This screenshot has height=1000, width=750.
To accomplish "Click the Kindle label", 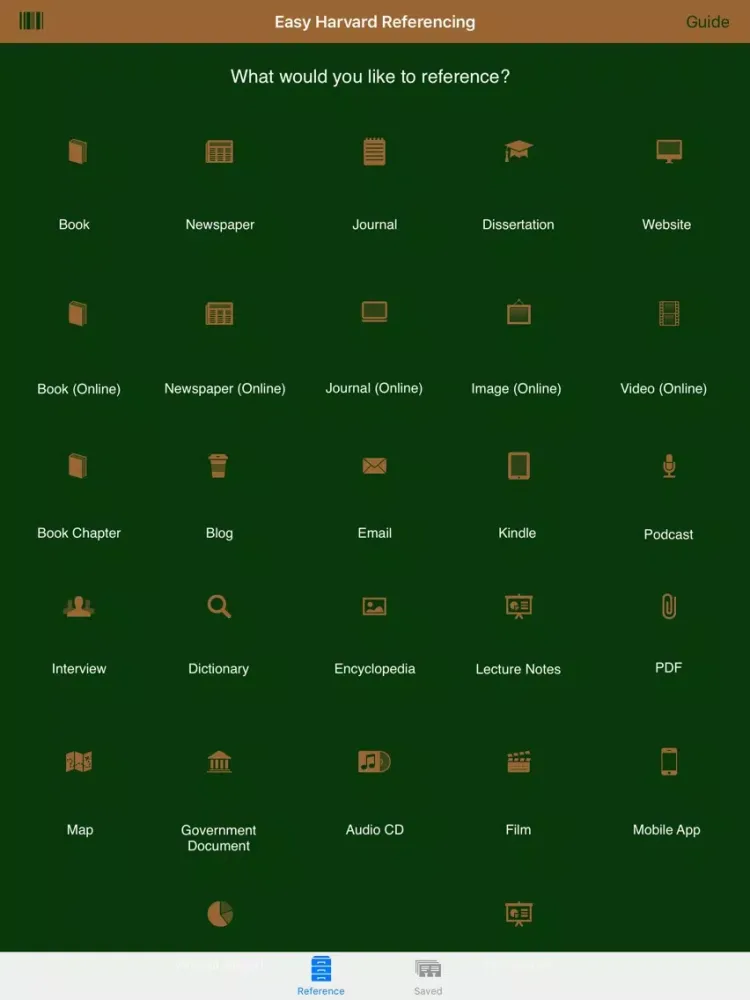I will [x=517, y=533].
